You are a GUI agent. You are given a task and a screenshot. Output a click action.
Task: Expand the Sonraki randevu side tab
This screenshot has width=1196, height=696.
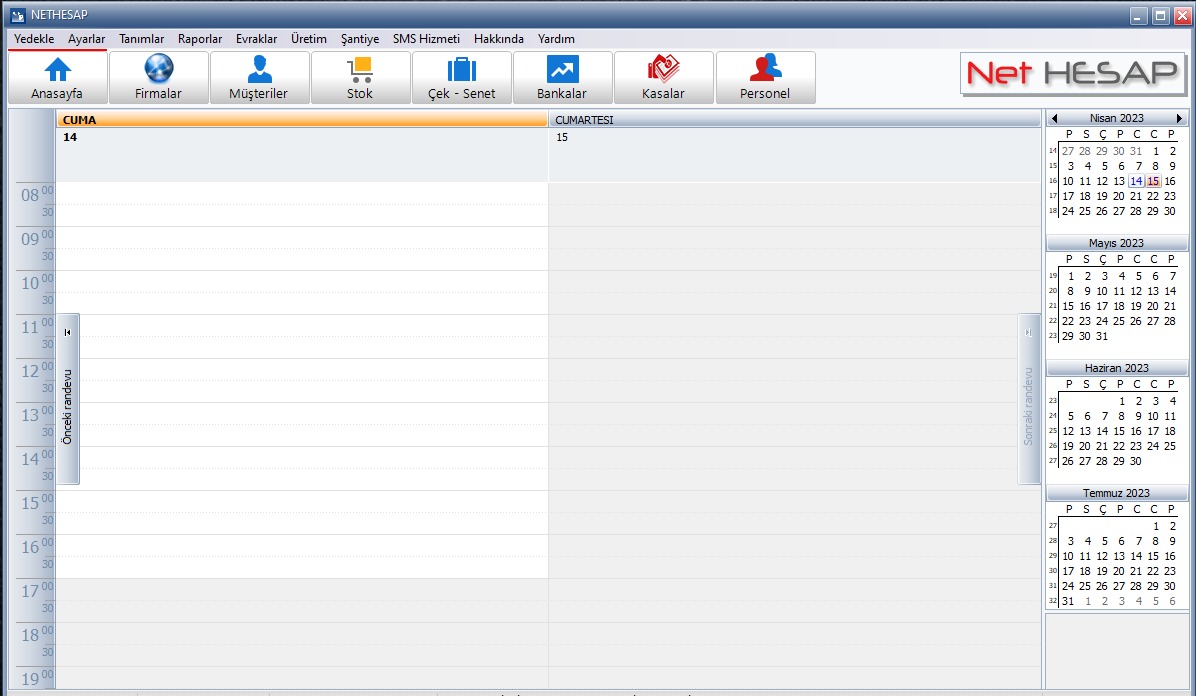point(1029,400)
